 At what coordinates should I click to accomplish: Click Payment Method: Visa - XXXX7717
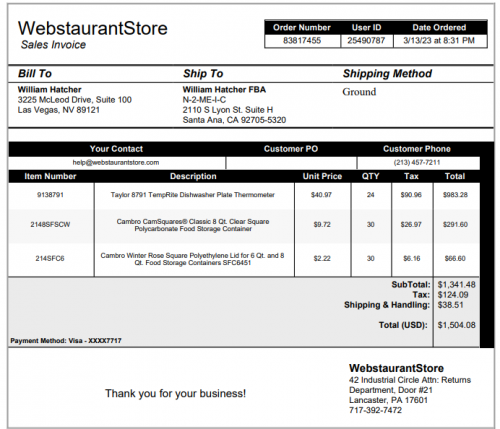point(66,341)
